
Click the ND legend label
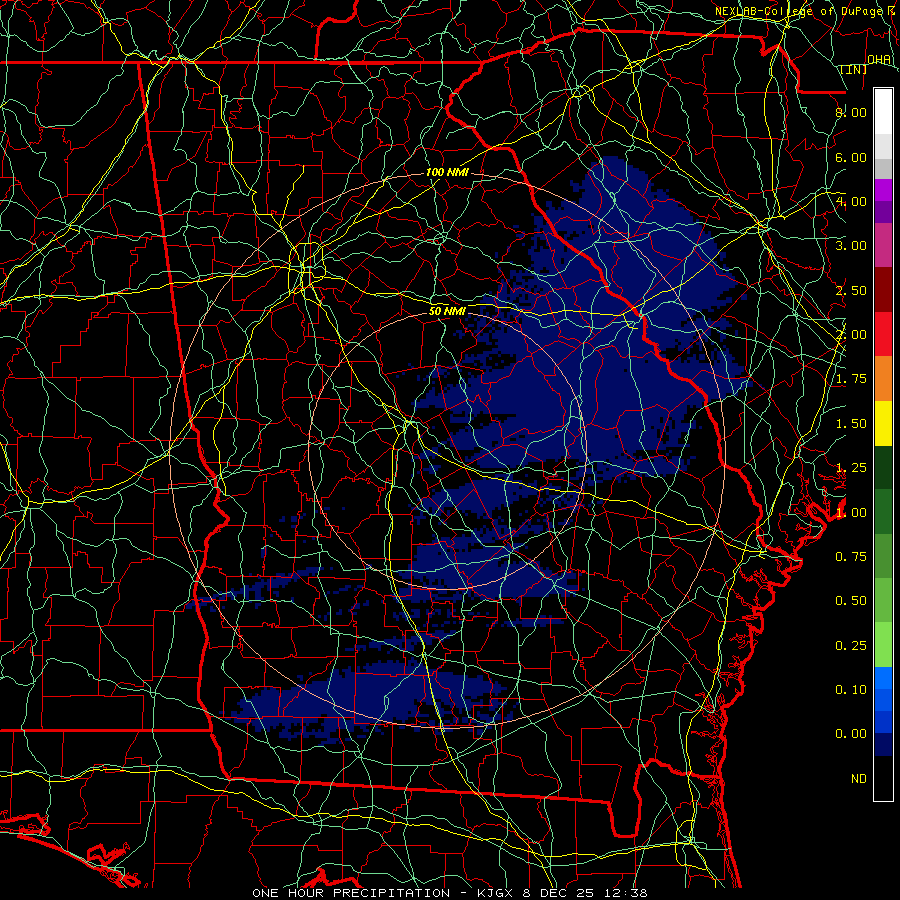[859, 779]
